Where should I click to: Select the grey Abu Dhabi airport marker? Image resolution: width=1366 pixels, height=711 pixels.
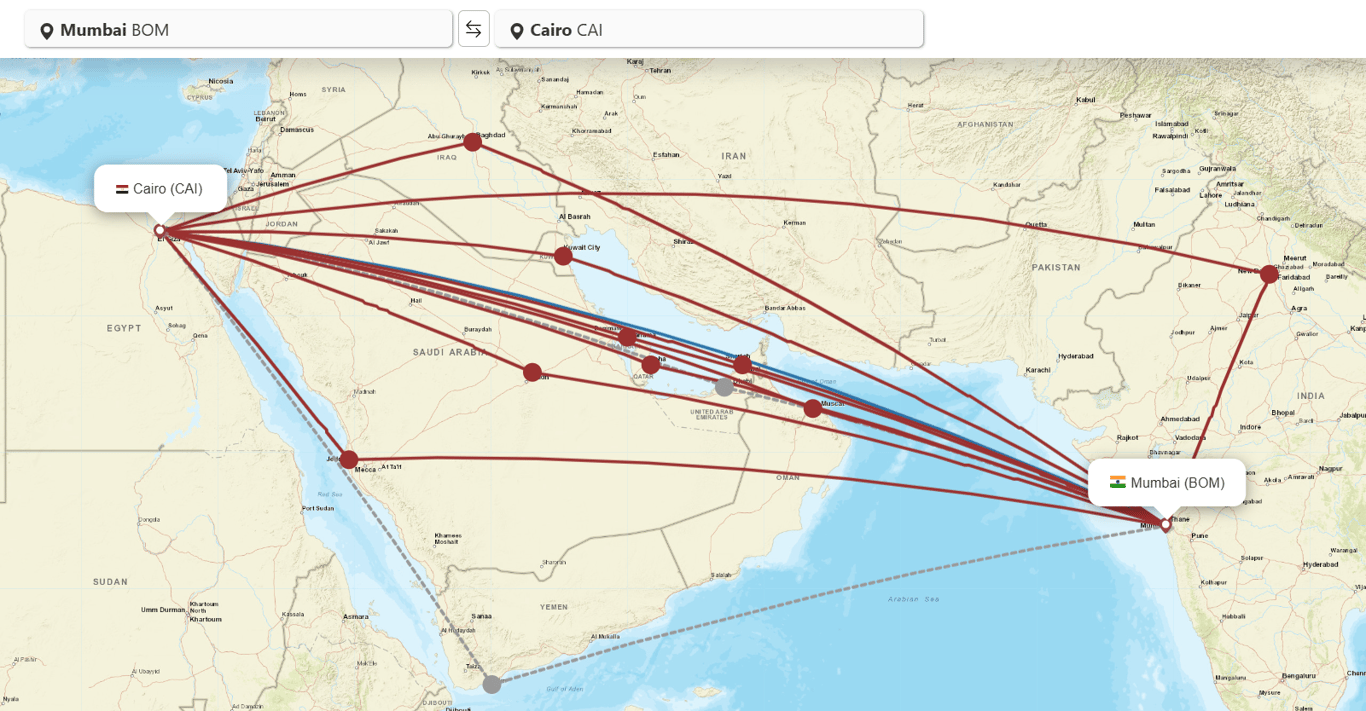[724, 387]
